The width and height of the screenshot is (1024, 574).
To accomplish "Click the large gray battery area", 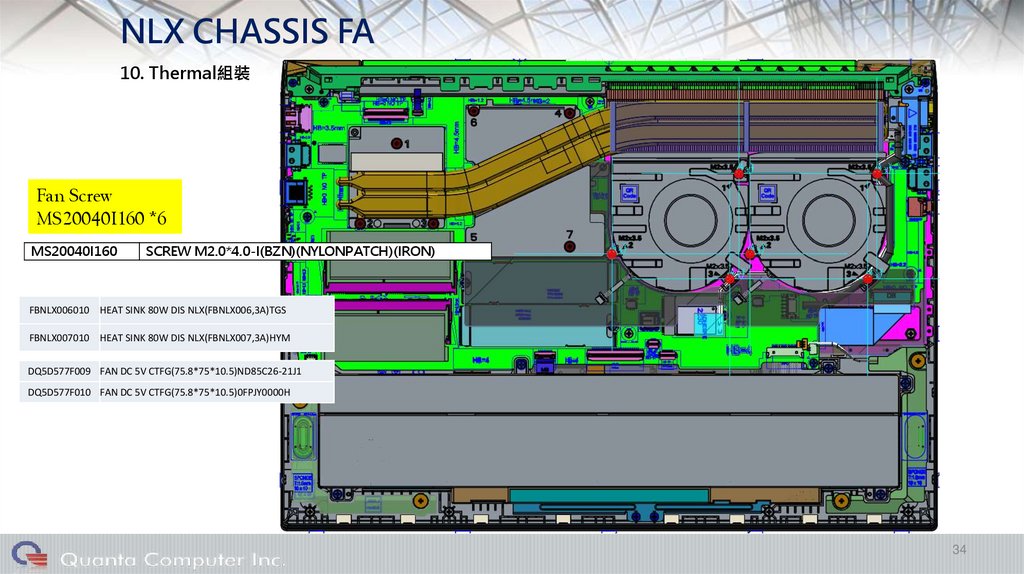I will 611,431.
